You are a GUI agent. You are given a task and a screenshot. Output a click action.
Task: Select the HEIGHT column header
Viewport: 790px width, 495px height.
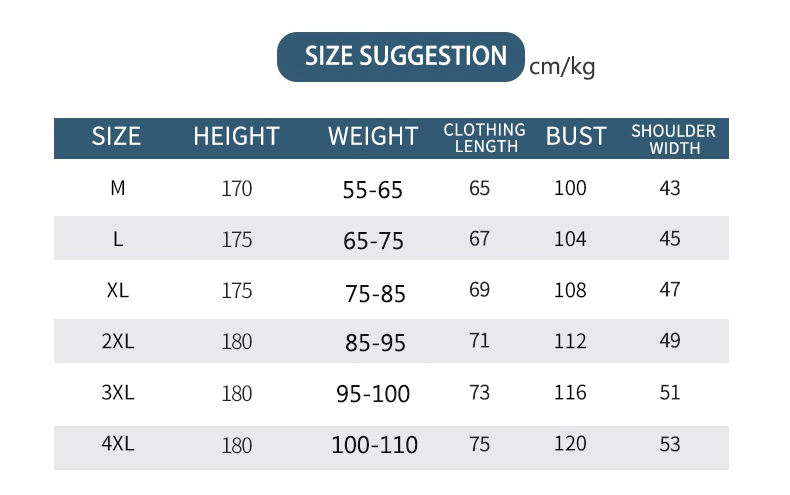236,137
